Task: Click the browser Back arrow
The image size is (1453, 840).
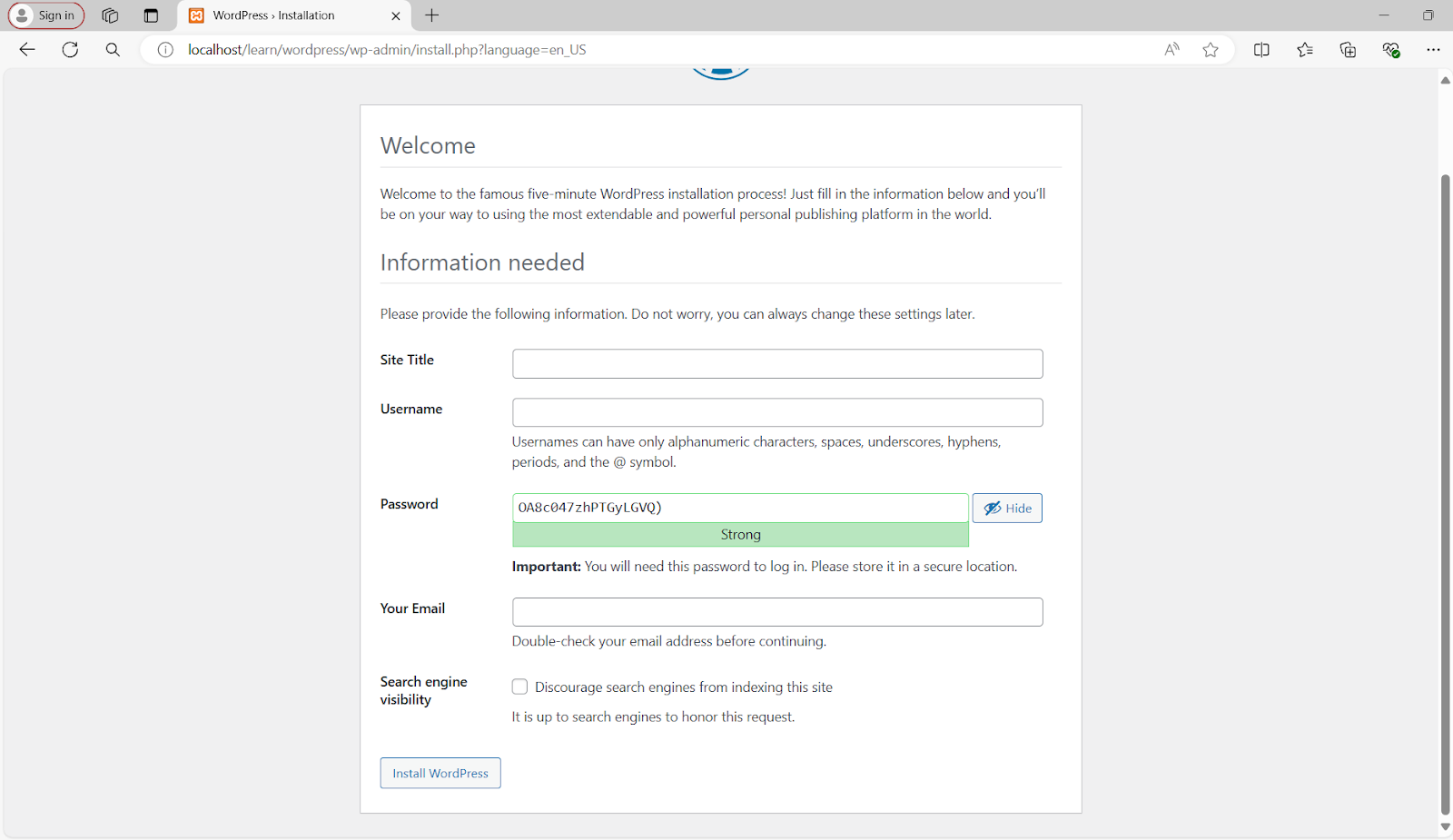Action: 27,50
